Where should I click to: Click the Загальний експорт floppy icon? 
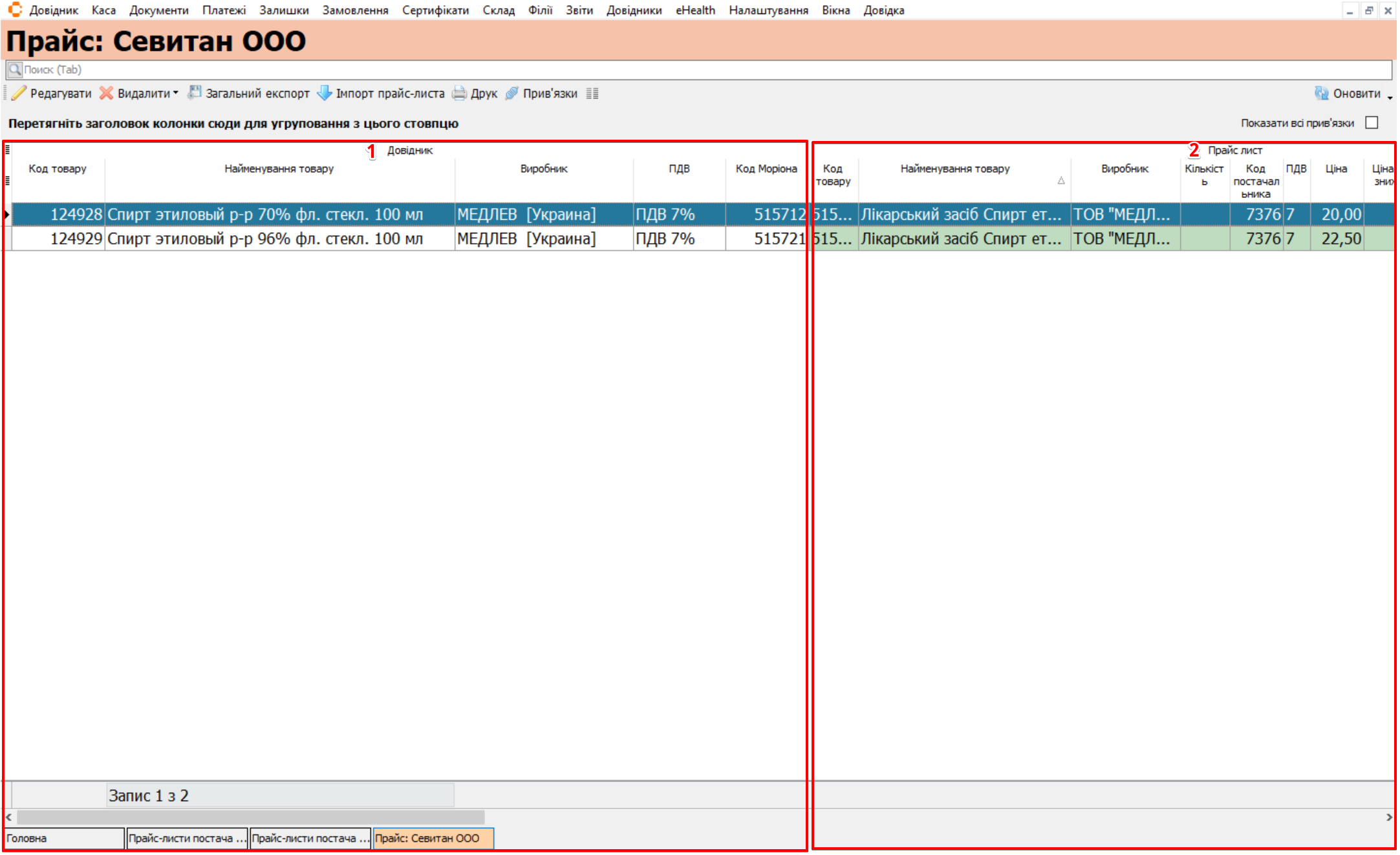[194, 93]
